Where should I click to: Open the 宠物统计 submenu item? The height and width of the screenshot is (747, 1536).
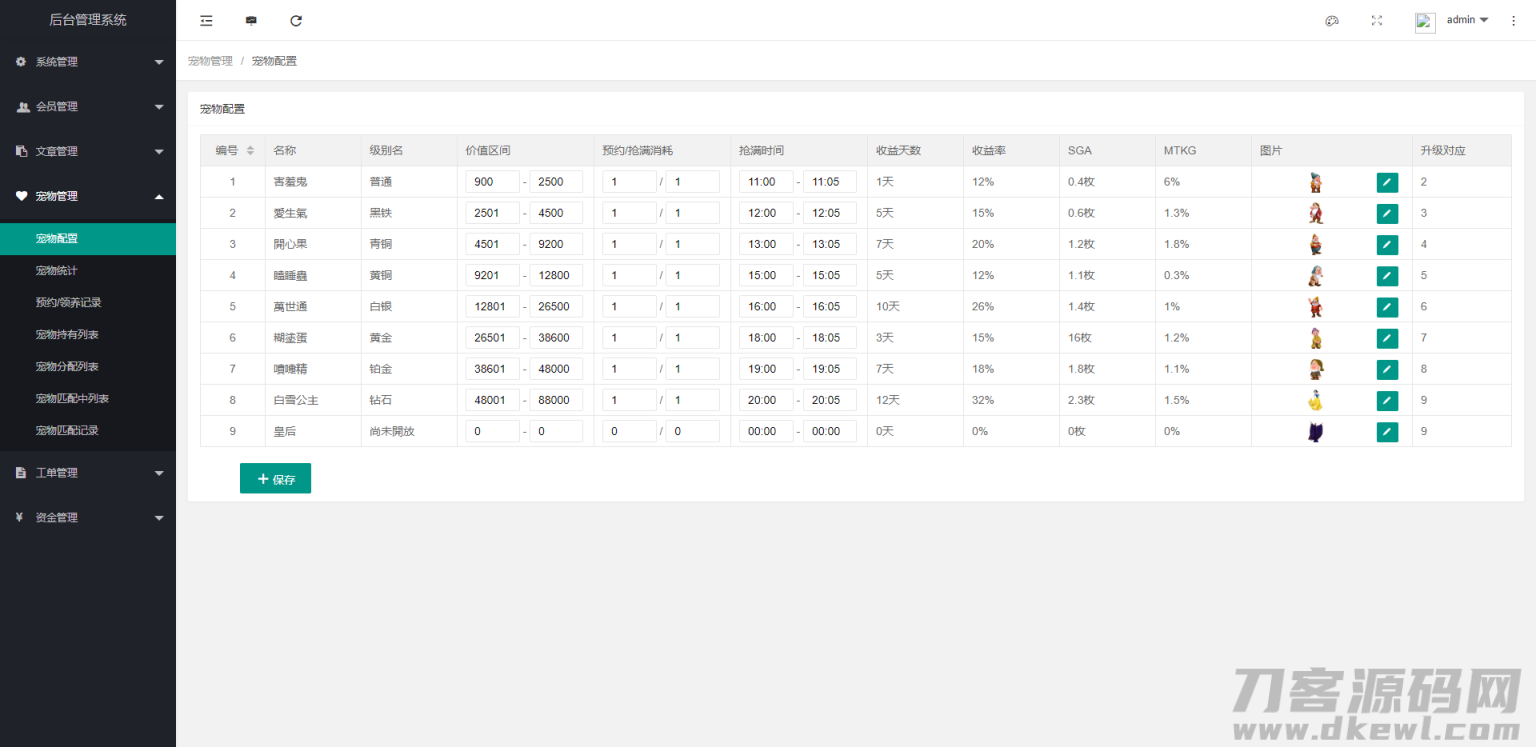click(57, 270)
